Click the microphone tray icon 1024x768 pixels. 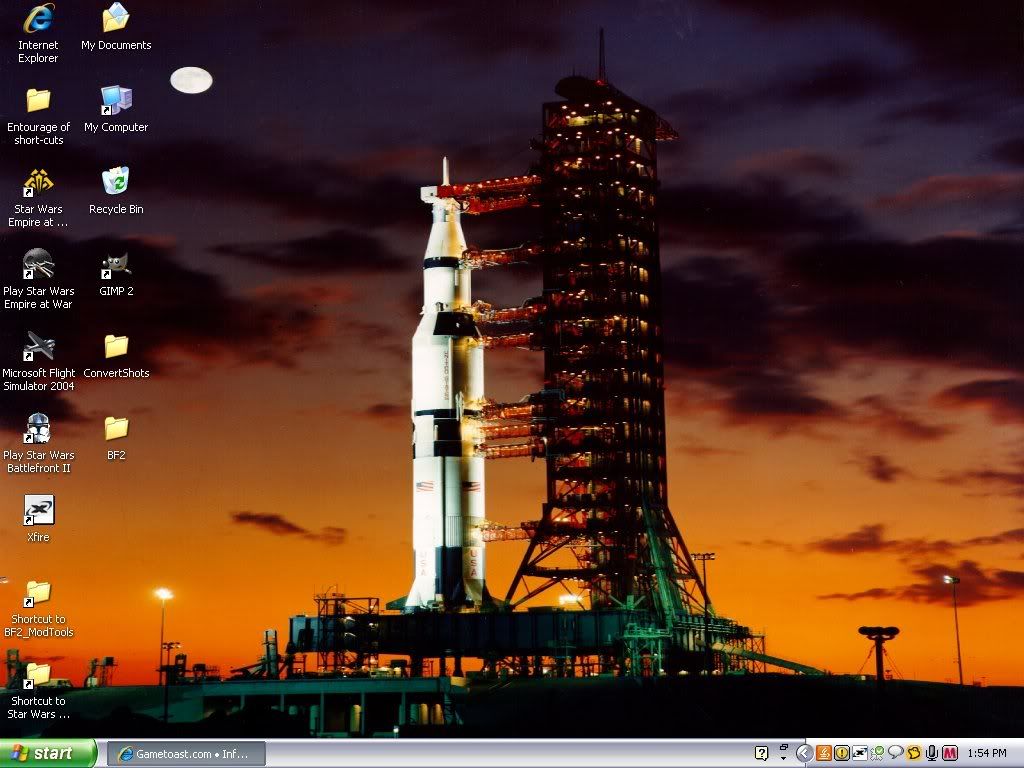coord(932,753)
